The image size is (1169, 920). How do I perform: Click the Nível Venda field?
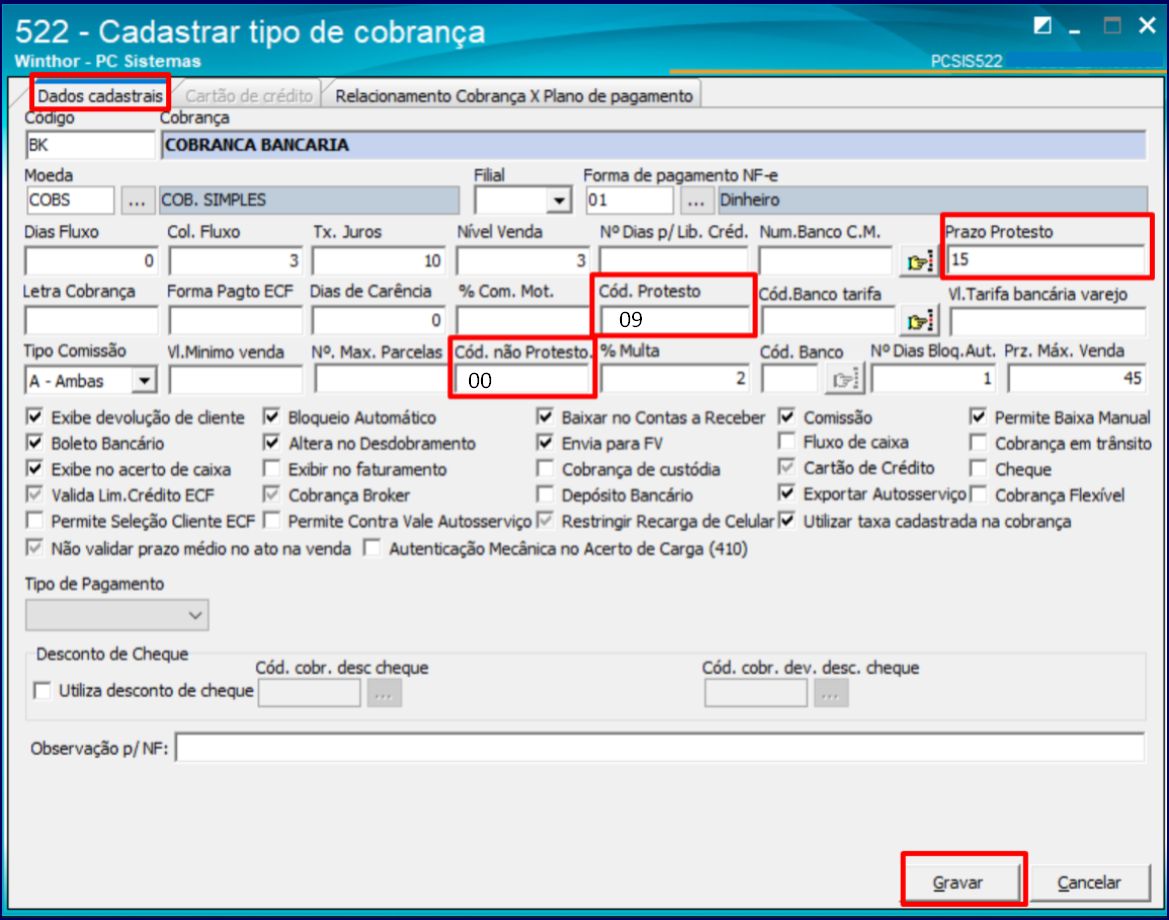(523, 262)
